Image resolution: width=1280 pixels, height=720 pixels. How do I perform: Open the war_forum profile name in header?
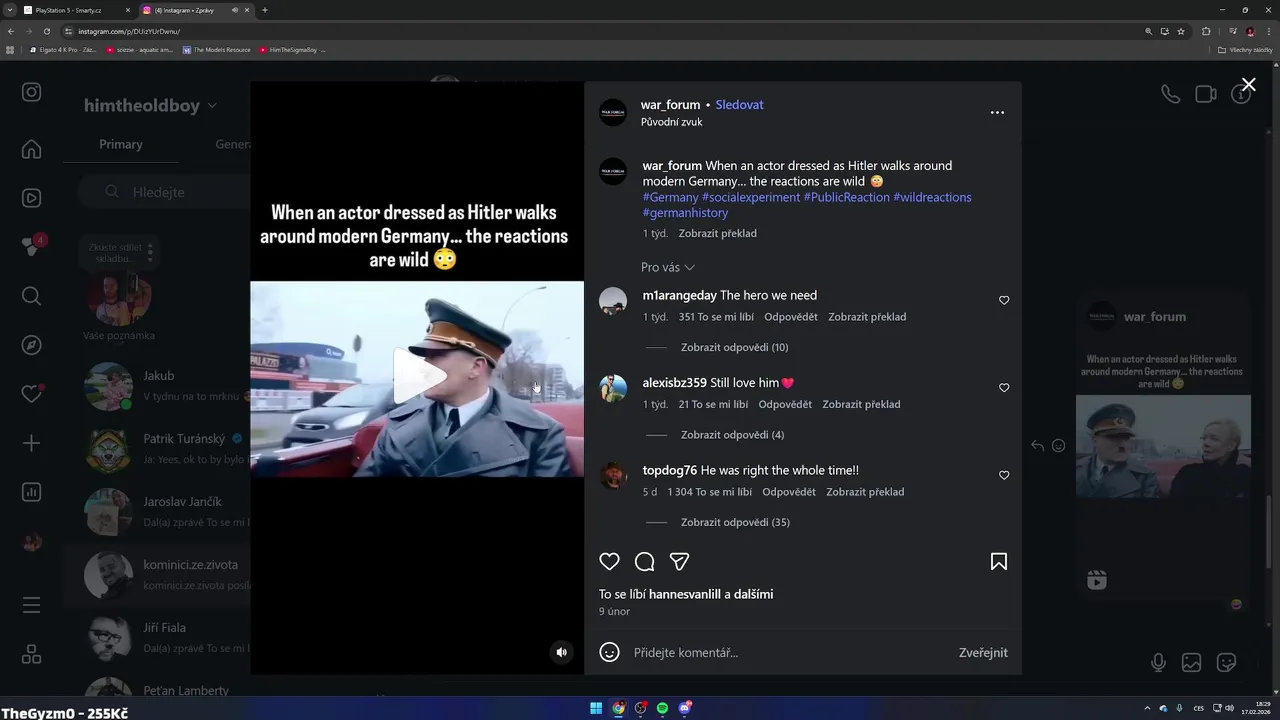(670, 104)
